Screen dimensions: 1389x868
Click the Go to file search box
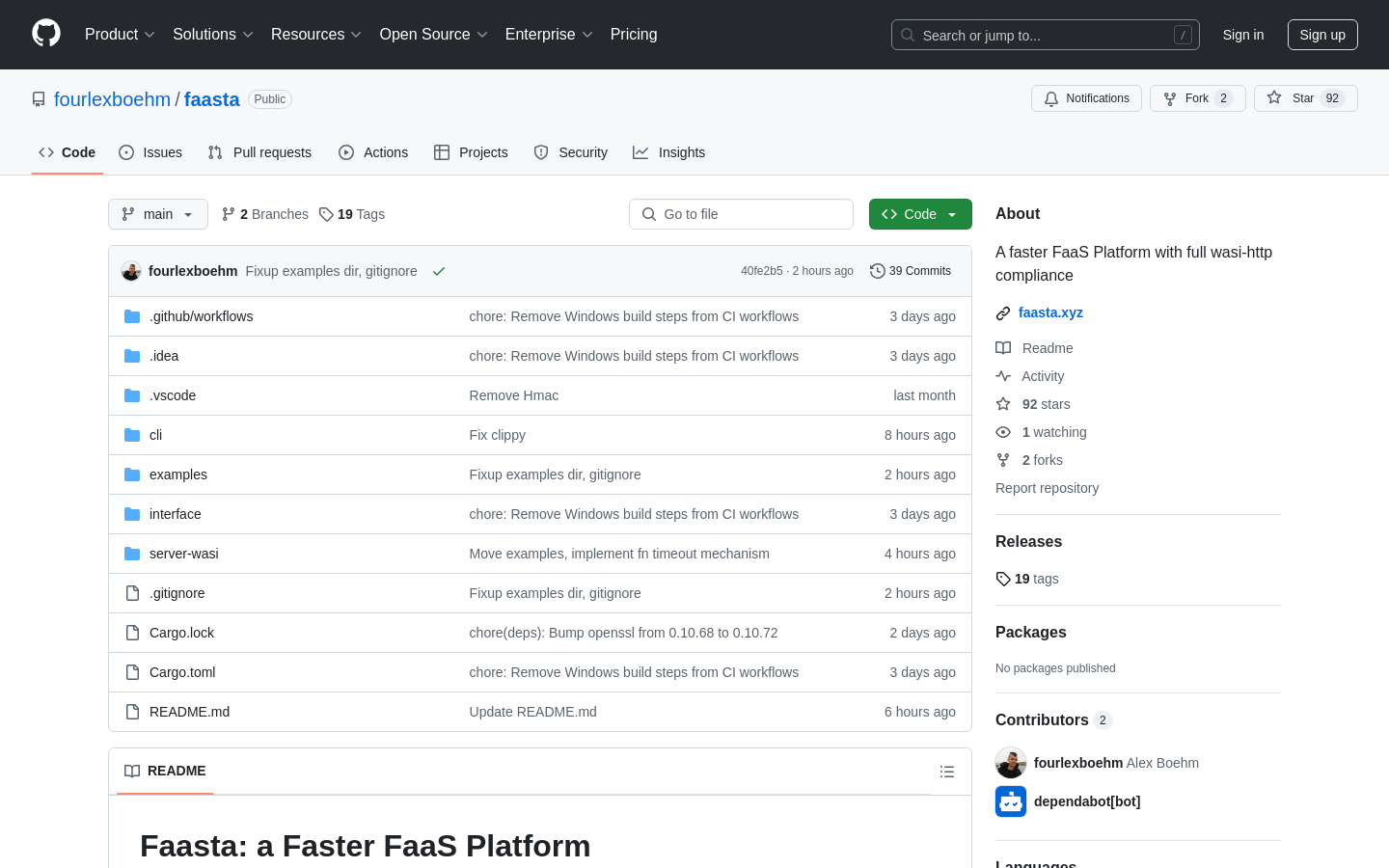coord(741,214)
